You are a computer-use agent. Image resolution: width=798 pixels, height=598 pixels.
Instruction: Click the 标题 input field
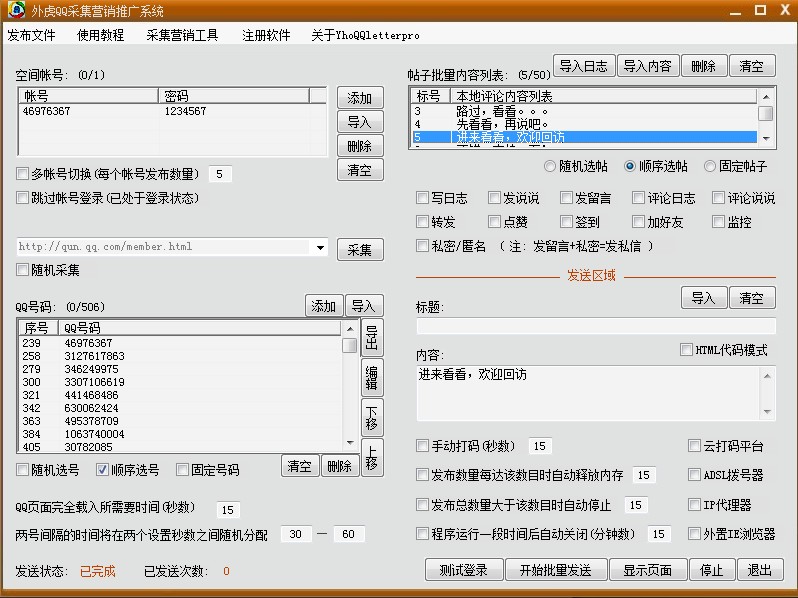(596, 326)
